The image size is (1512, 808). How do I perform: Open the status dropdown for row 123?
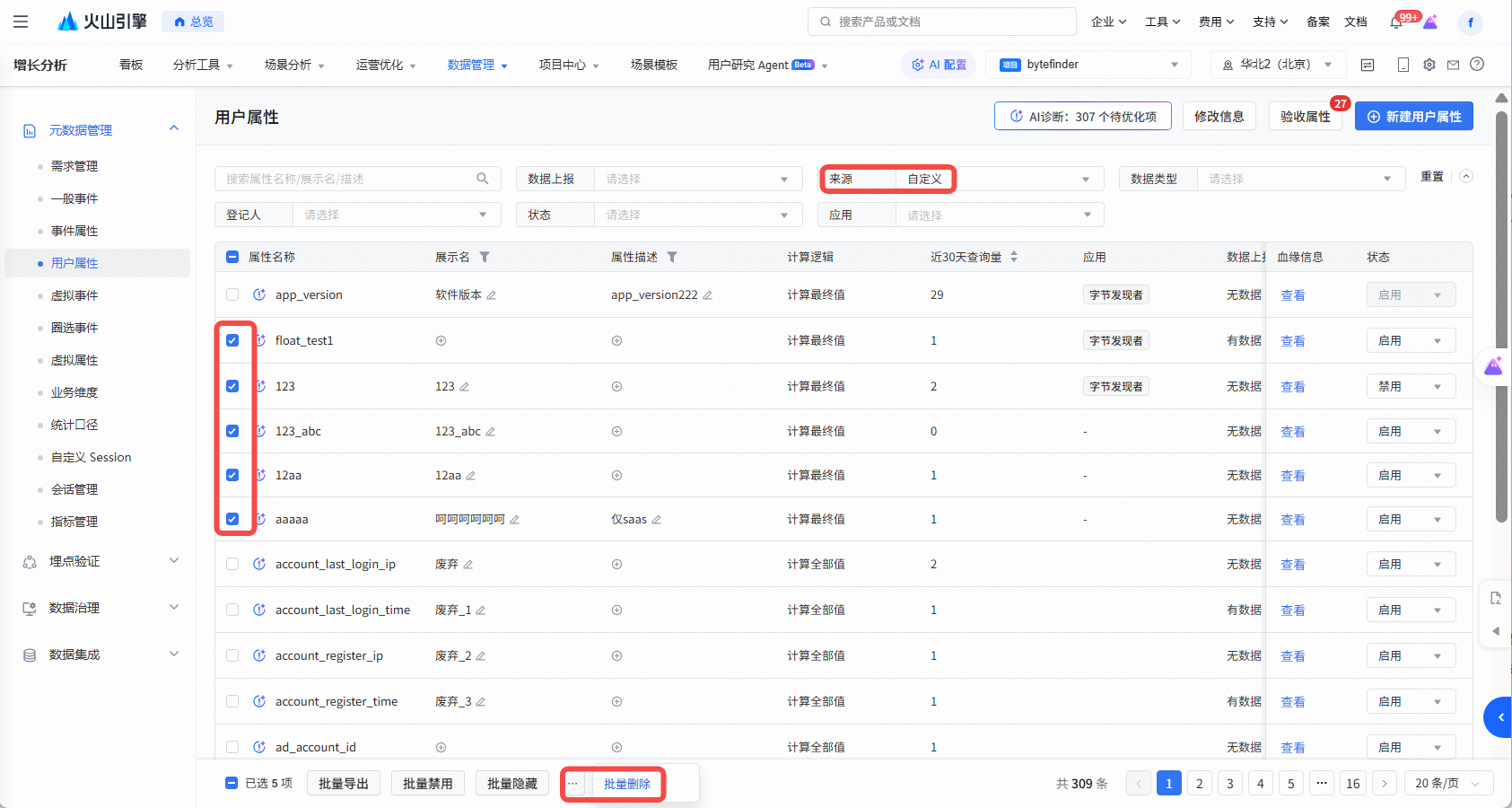tap(1410, 387)
